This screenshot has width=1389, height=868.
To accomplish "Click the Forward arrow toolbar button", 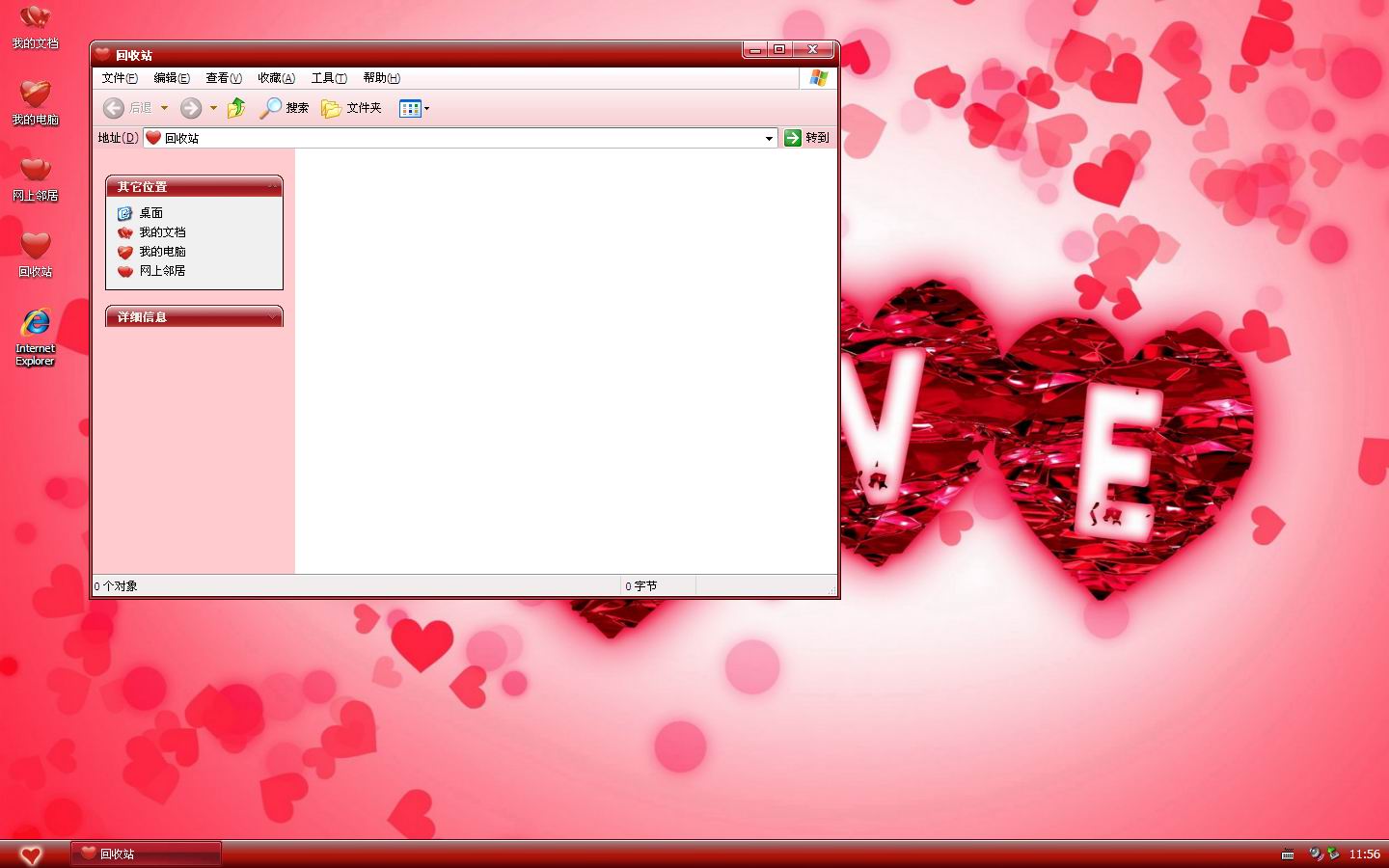I will coord(191,108).
